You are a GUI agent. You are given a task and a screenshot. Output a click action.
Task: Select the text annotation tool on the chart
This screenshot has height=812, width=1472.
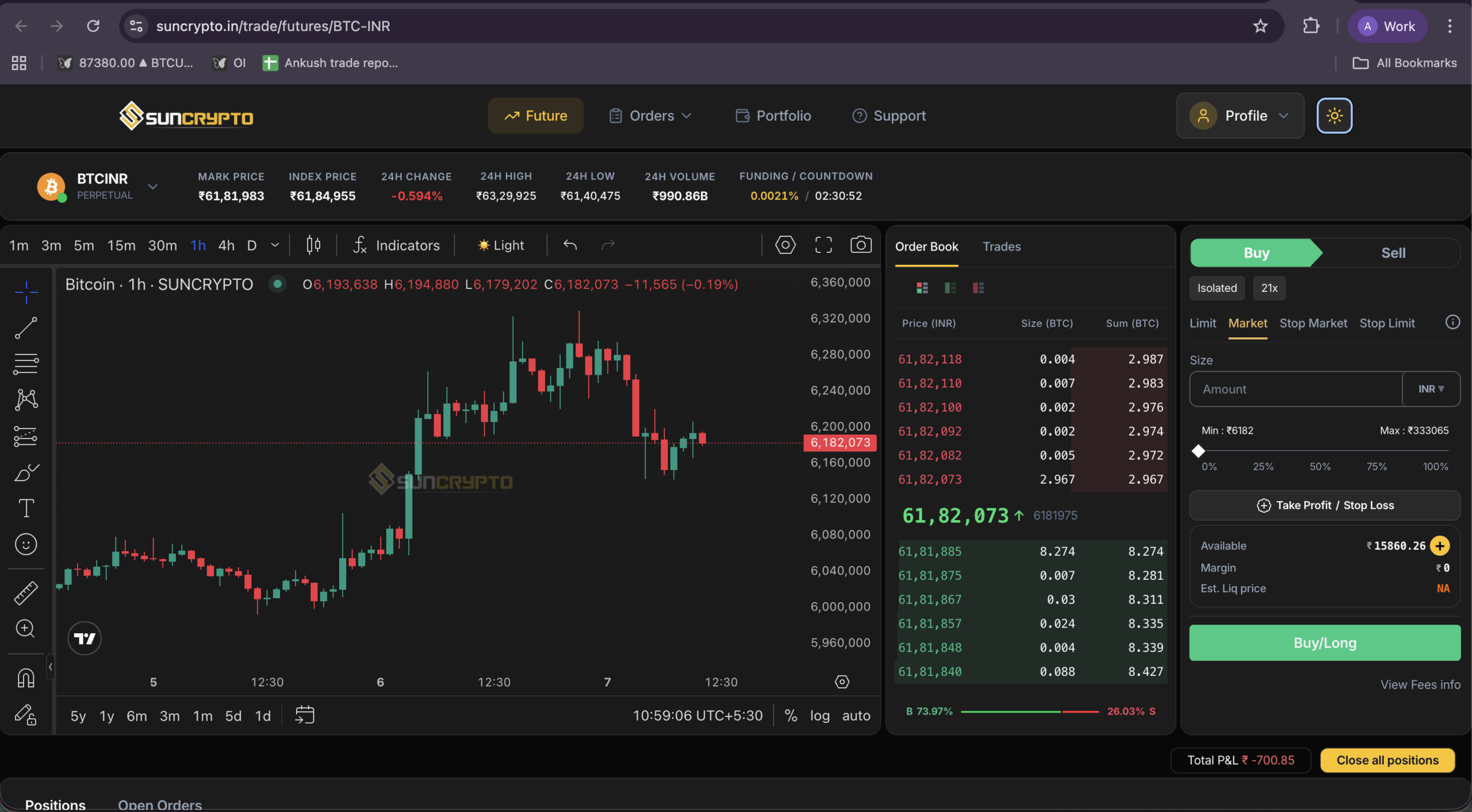pyautogui.click(x=26, y=508)
